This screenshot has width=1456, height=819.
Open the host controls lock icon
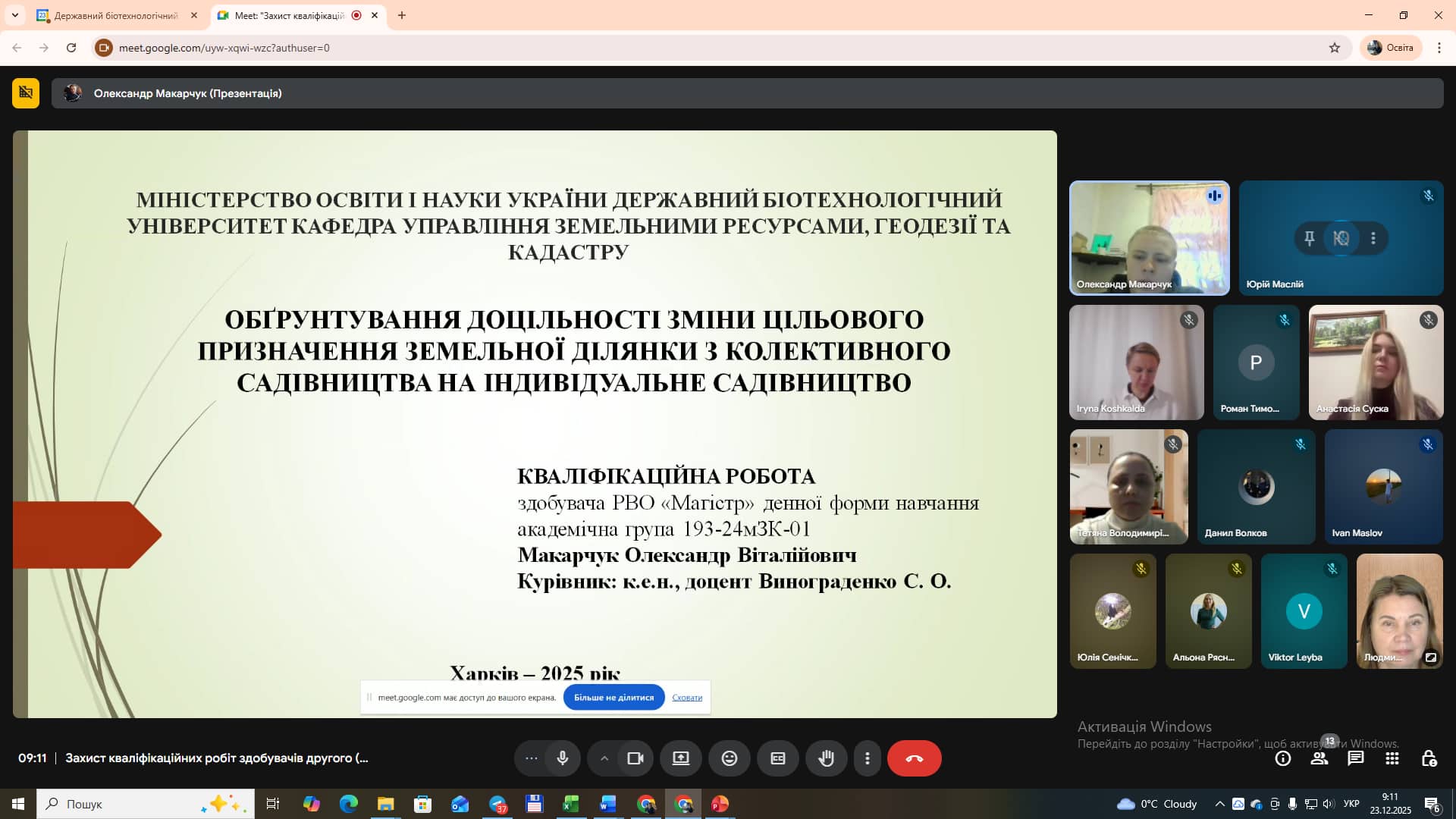[x=1429, y=758]
